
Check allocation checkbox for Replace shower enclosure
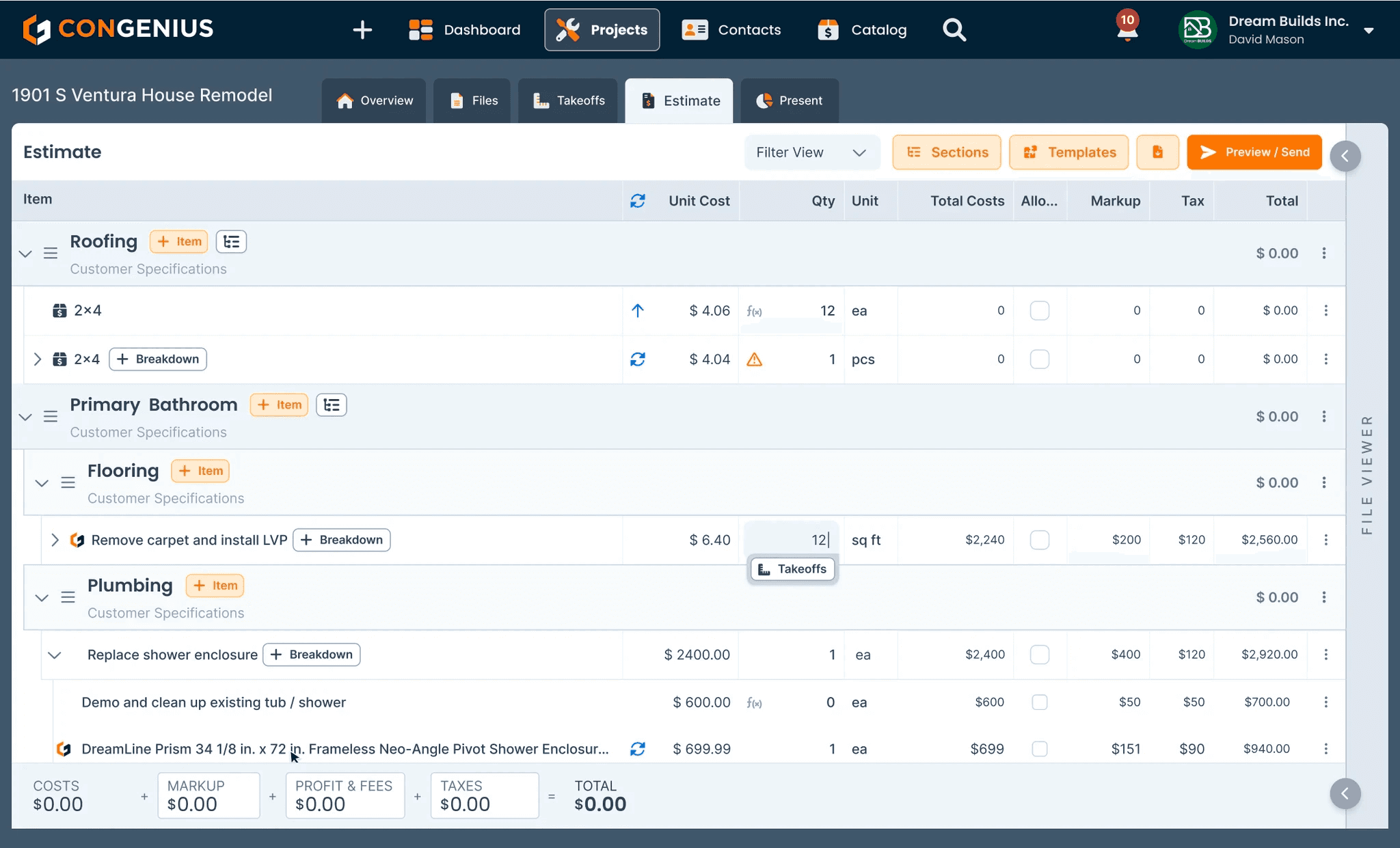click(x=1040, y=654)
